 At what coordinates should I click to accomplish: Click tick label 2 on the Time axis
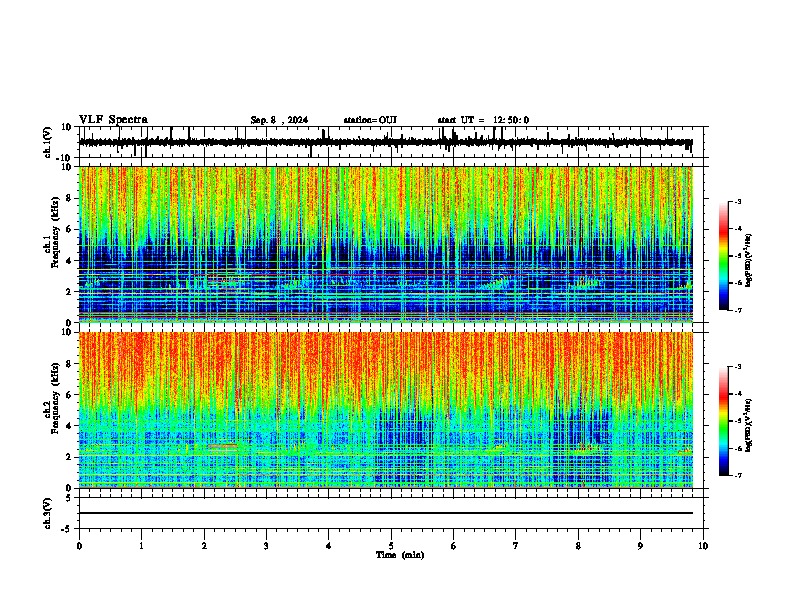click(x=204, y=546)
